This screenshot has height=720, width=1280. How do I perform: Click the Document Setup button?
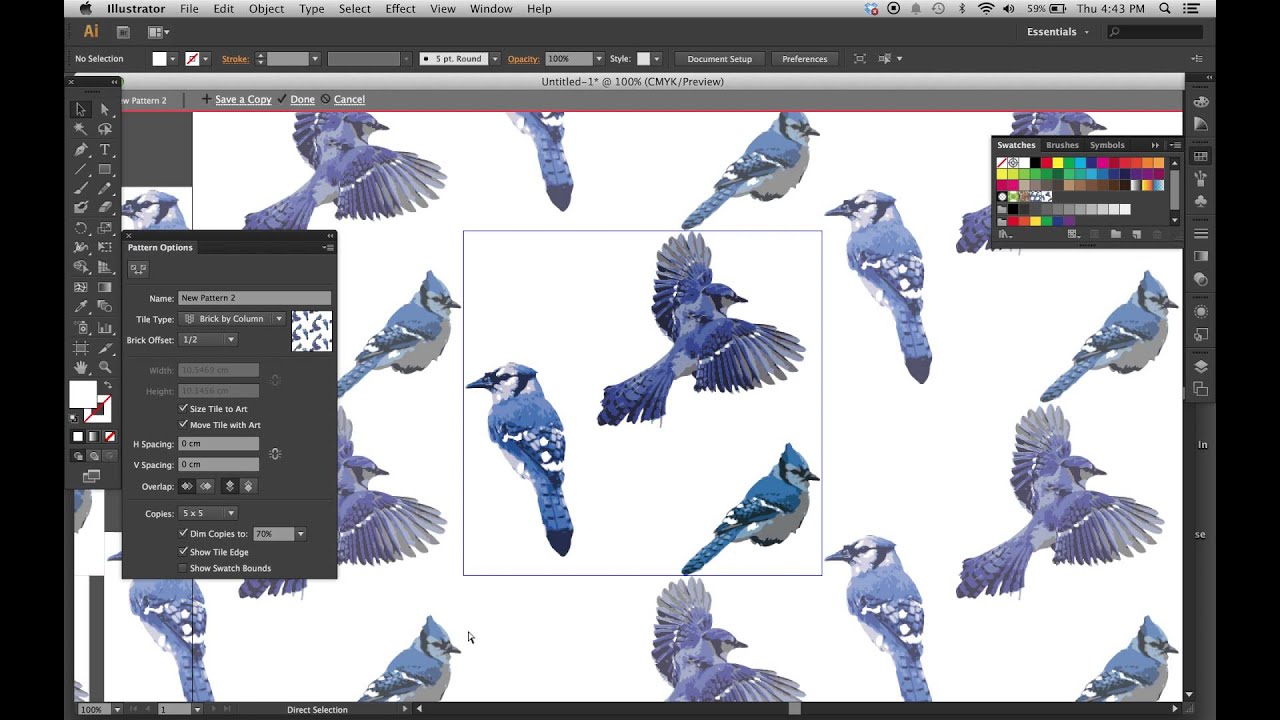point(719,59)
